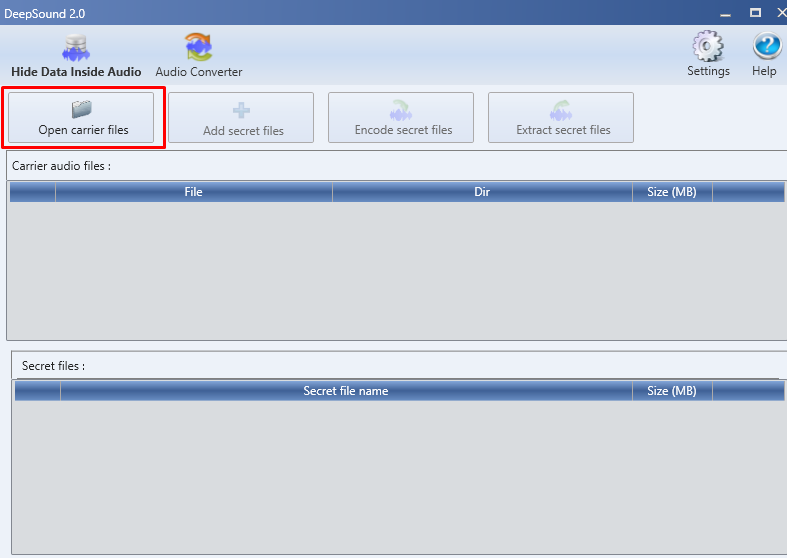Open the Hide Data Inside Audio mode
The height and width of the screenshot is (558, 787).
tap(76, 56)
